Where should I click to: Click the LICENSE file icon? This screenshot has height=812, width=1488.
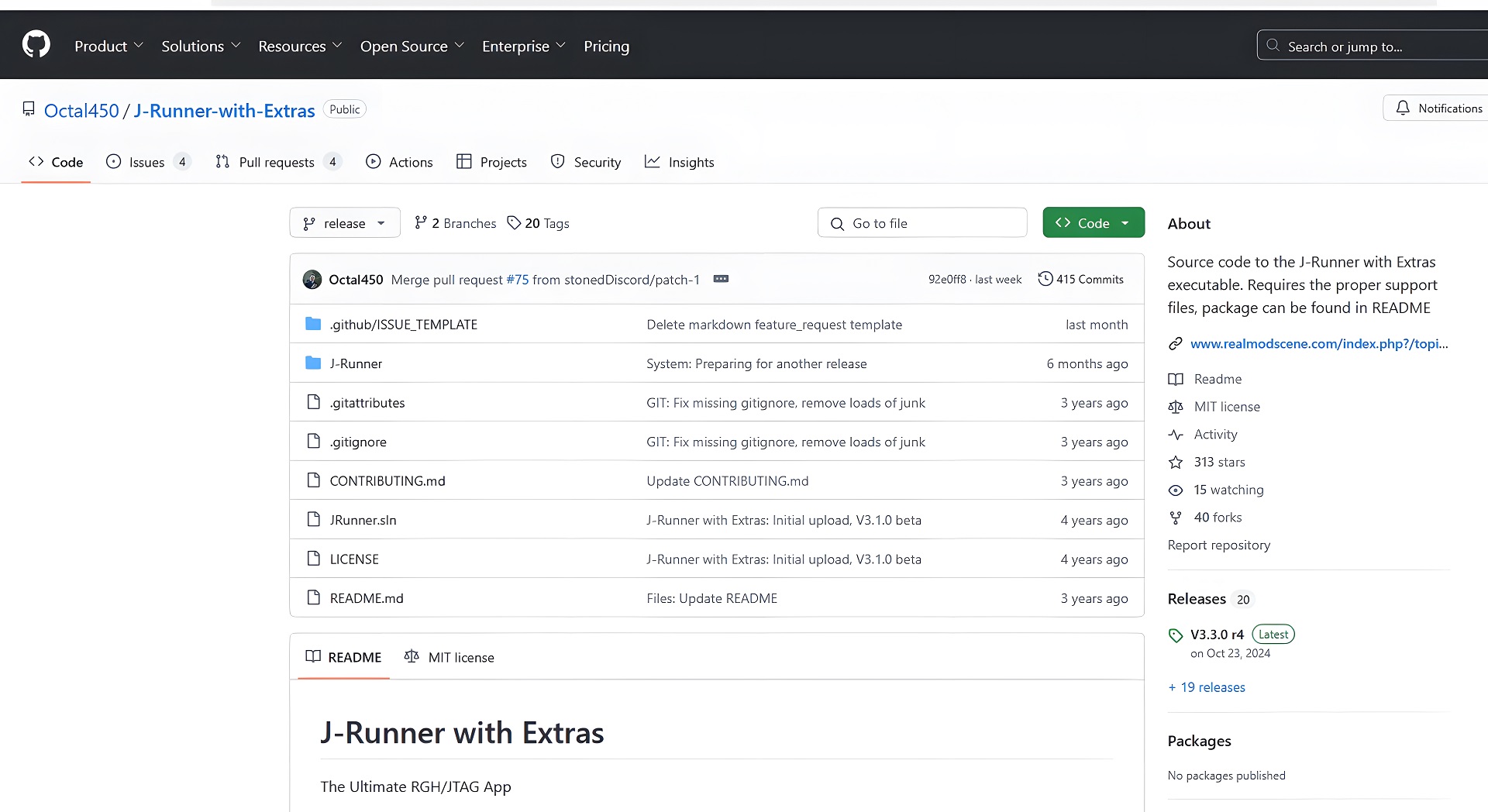pyautogui.click(x=313, y=559)
